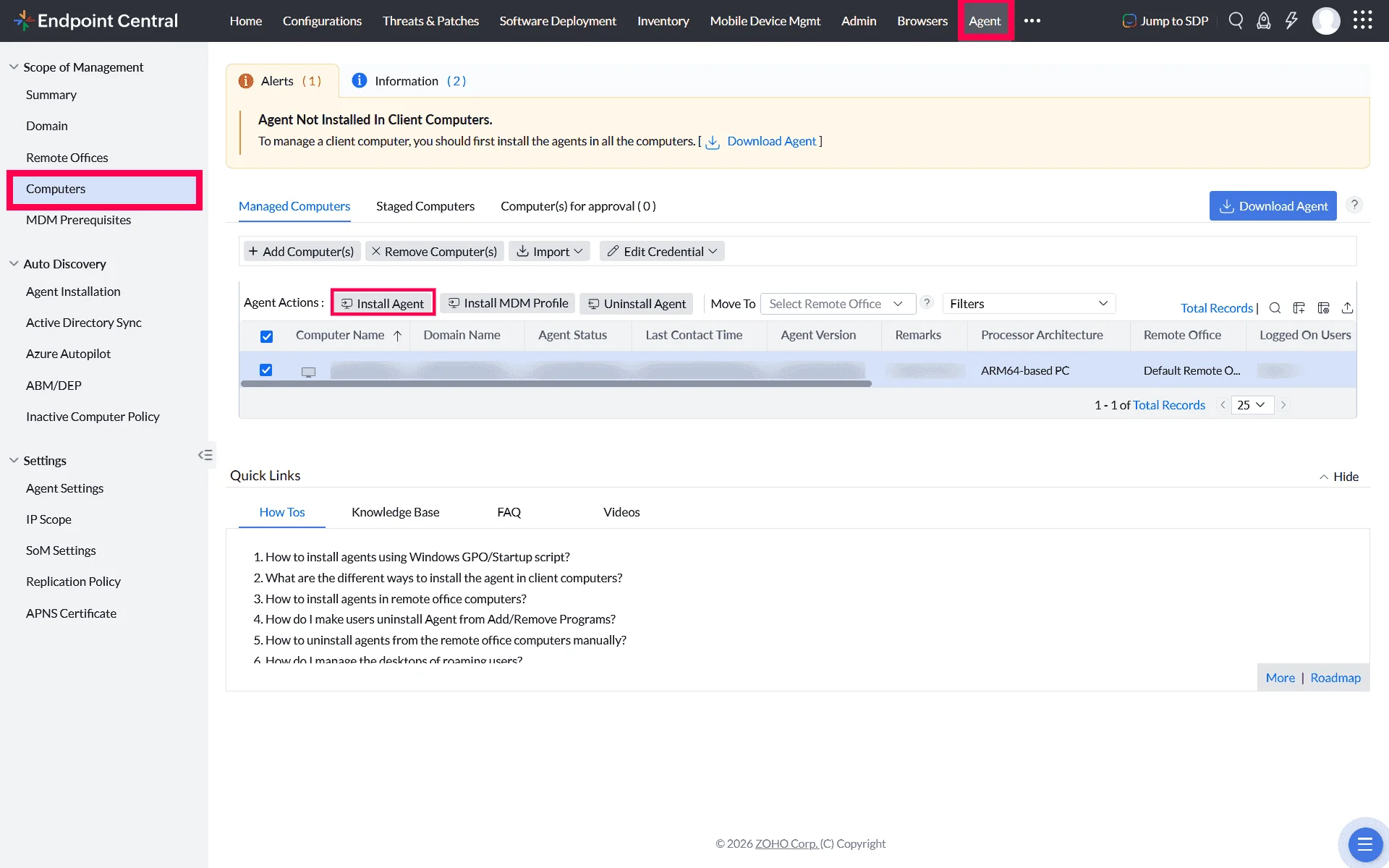This screenshot has height=868, width=1389.
Task: Click the blue Information icon
Action: 359,80
